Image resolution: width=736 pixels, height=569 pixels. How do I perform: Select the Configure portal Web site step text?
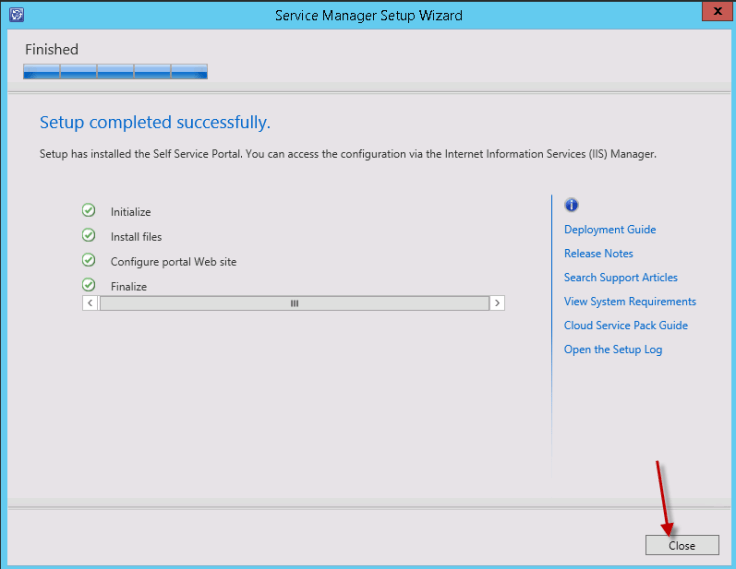point(173,262)
